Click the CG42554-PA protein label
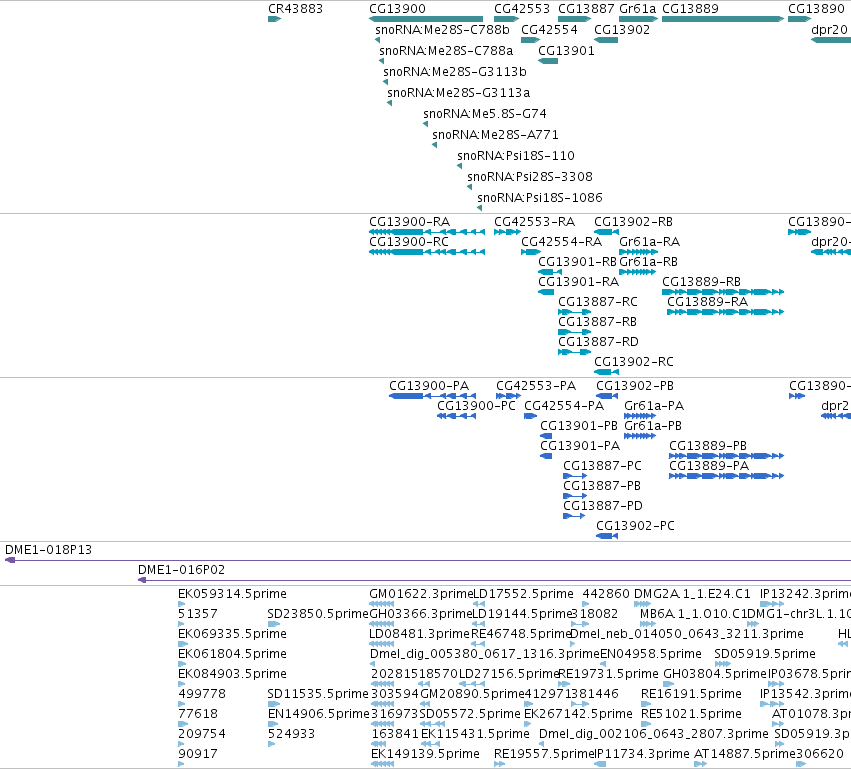The width and height of the screenshot is (851, 769). (564, 406)
